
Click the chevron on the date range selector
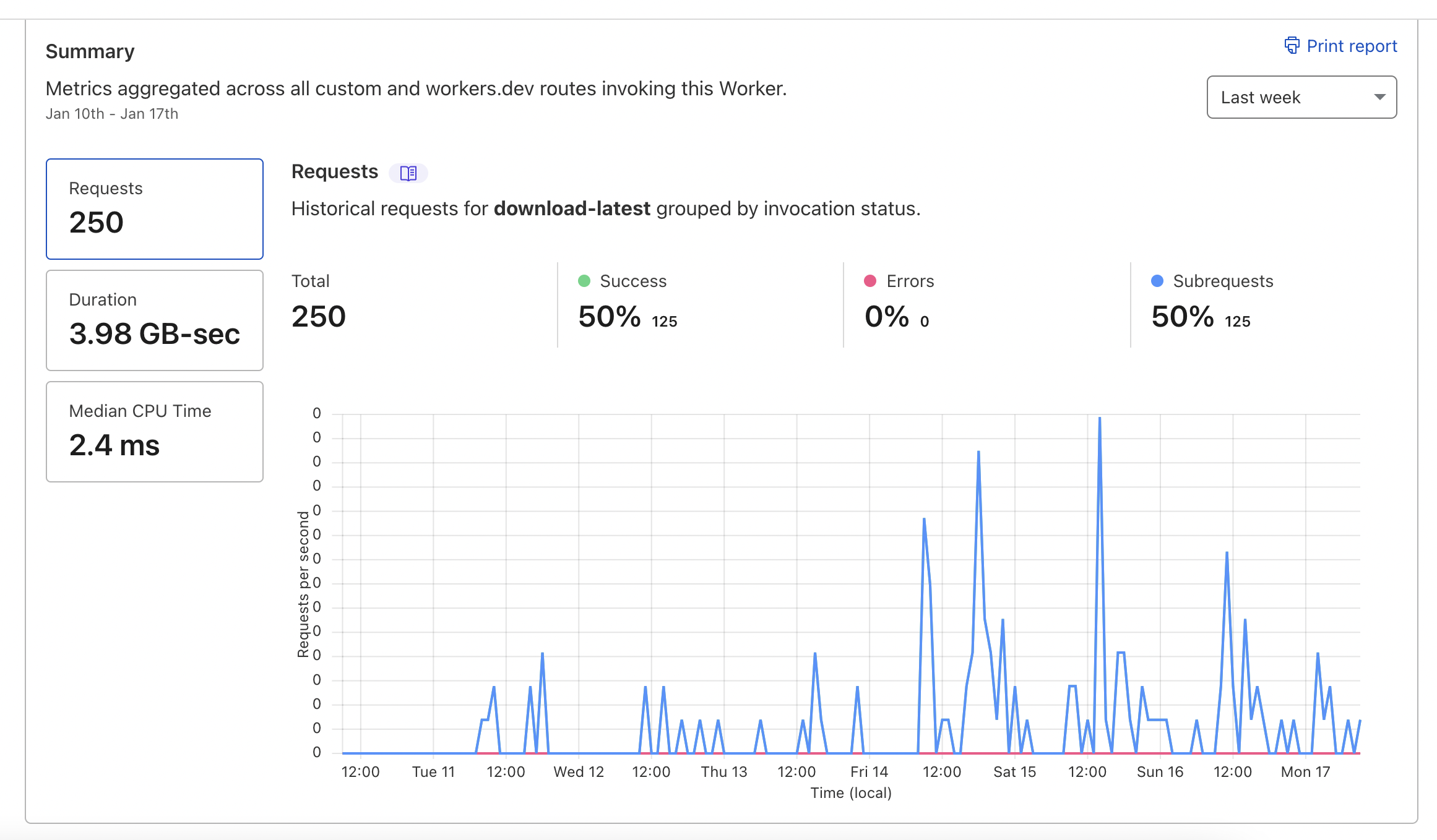(x=1380, y=97)
